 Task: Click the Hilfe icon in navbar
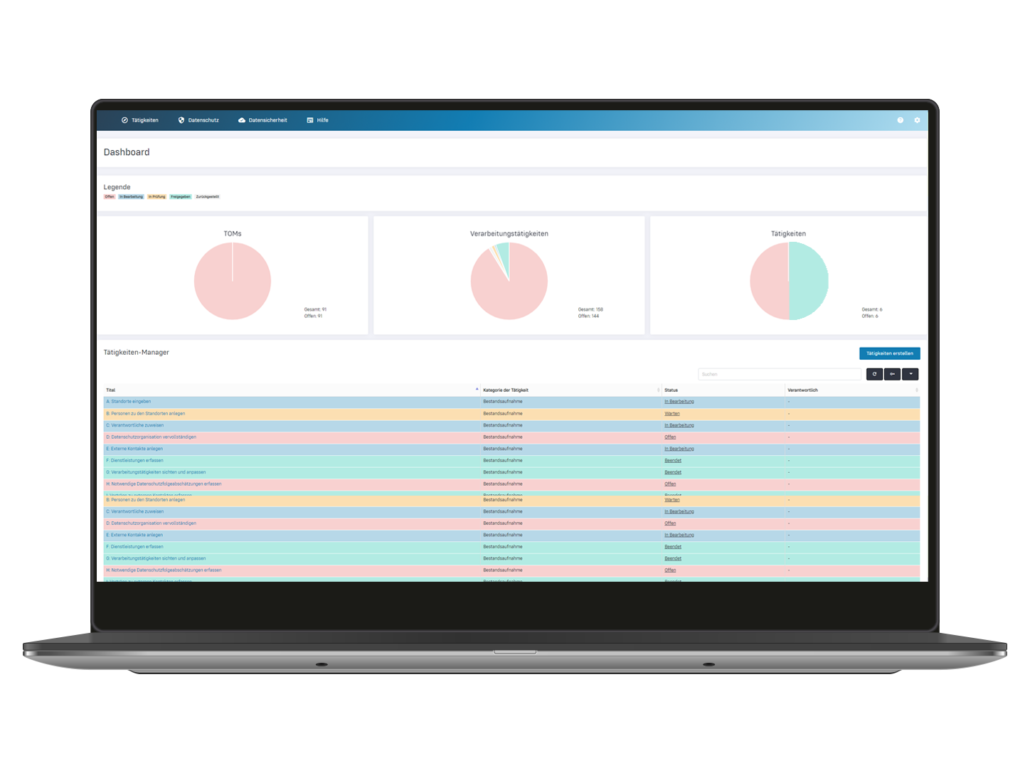point(310,120)
